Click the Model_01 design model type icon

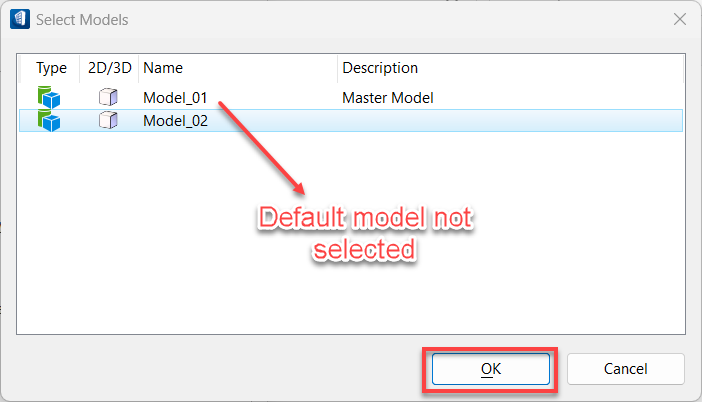[49, 97]
